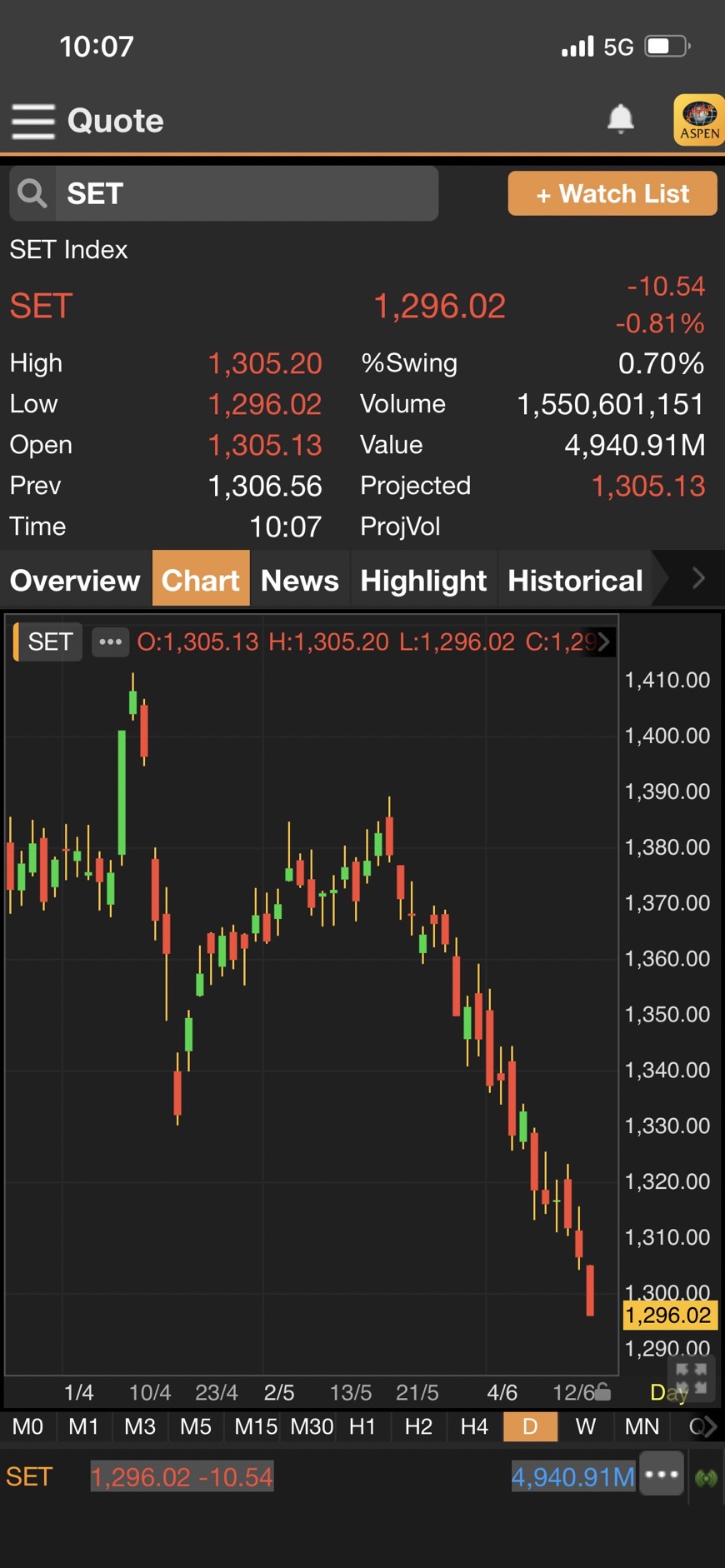Tap the lock icon on time axis
The image size is (725, 1568).
tap(602, 1392)
